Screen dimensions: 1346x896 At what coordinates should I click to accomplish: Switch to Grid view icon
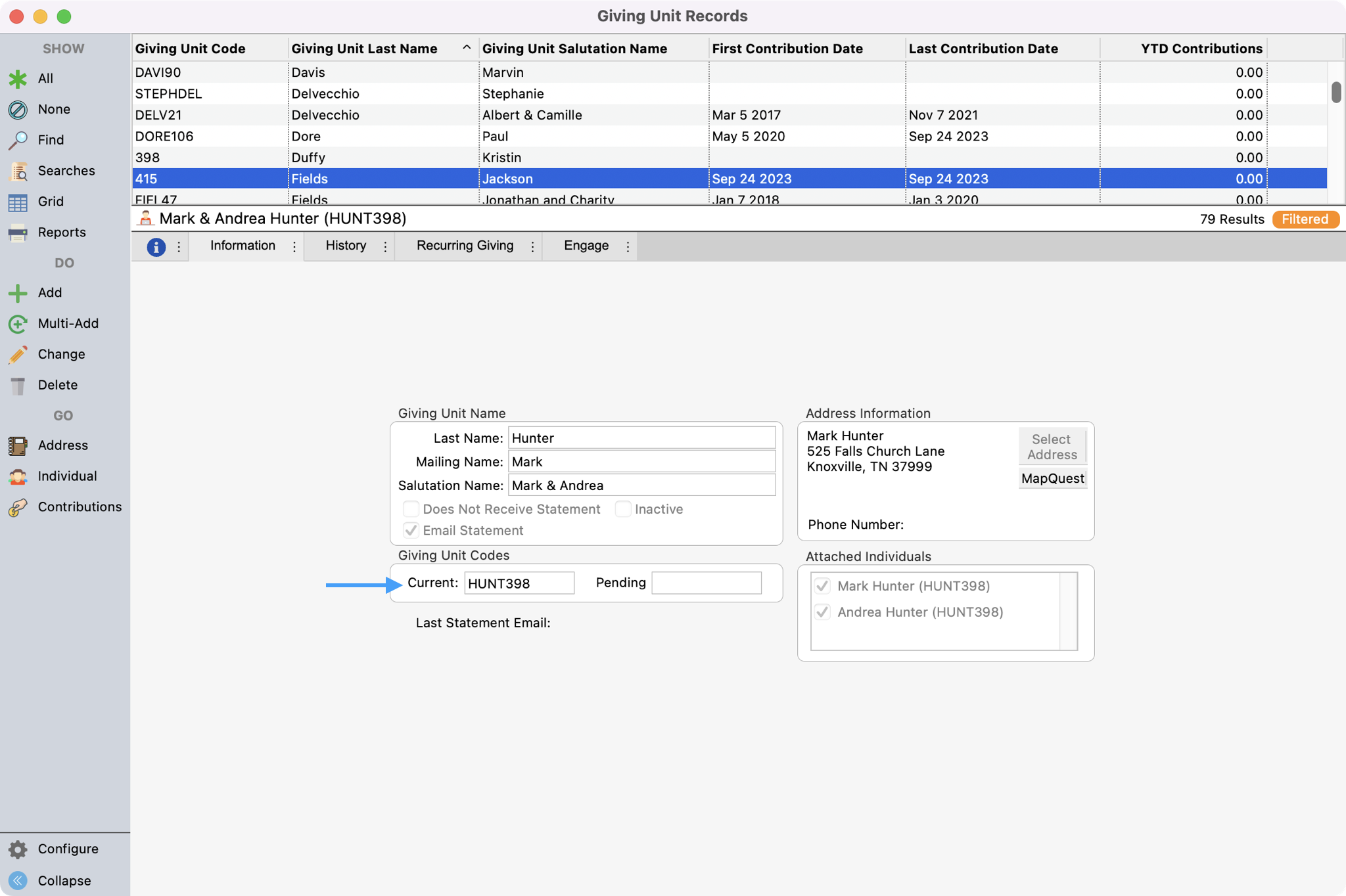point(18,202)
